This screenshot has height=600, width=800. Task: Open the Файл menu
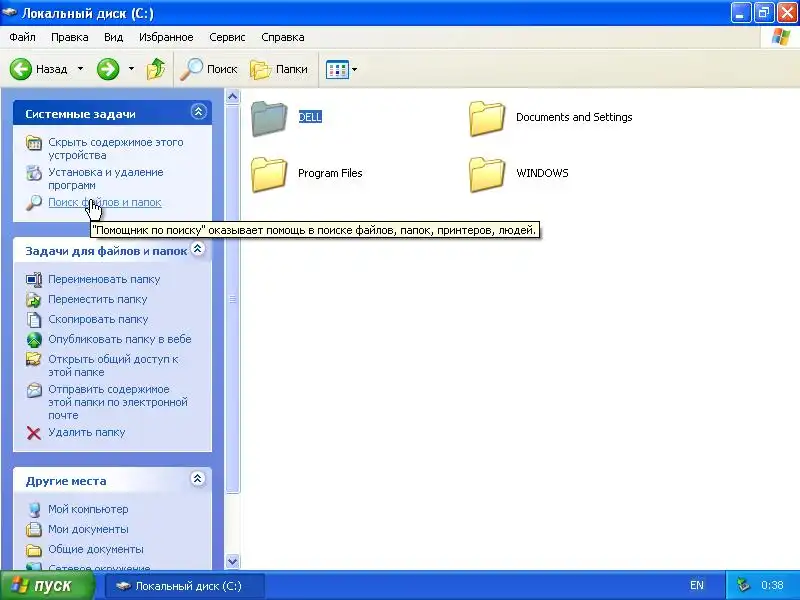click(22, 37)
